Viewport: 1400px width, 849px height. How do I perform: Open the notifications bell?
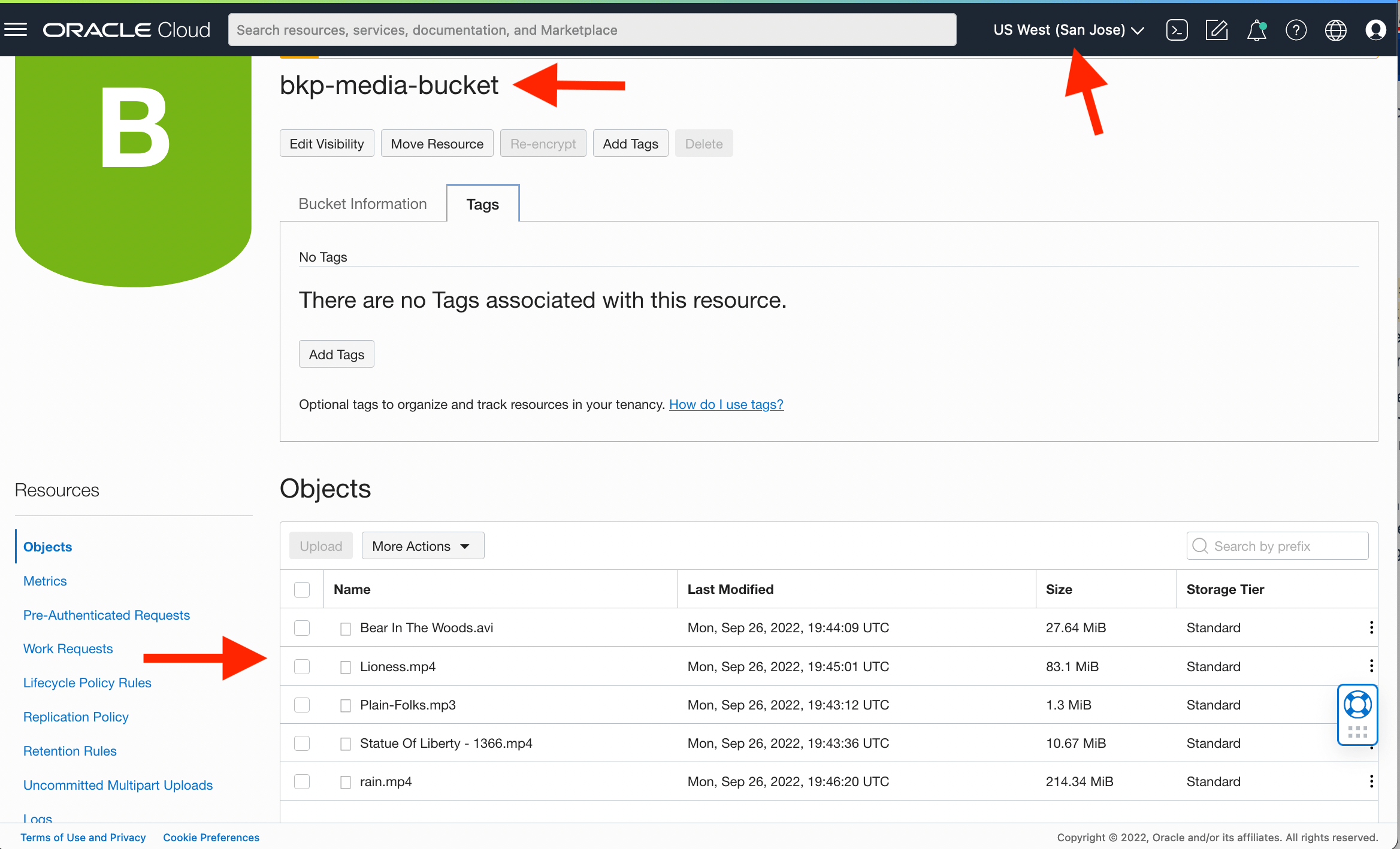pyautogui.click(x=1256, y=29)
